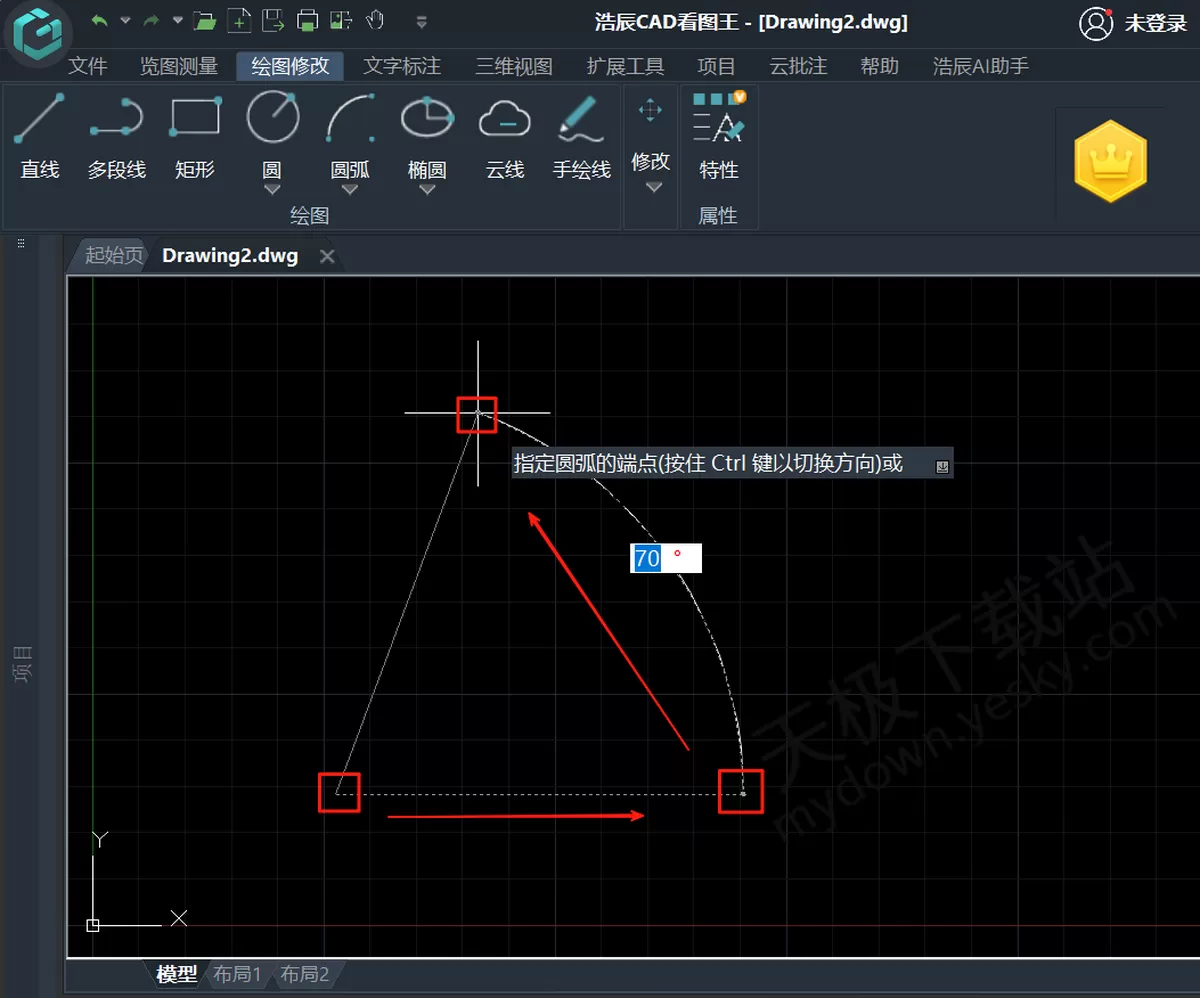Switch to the 云批注 ribbon tab
Image resolution: width=1200 pixels, height=998 pixels.
(798, 66)
